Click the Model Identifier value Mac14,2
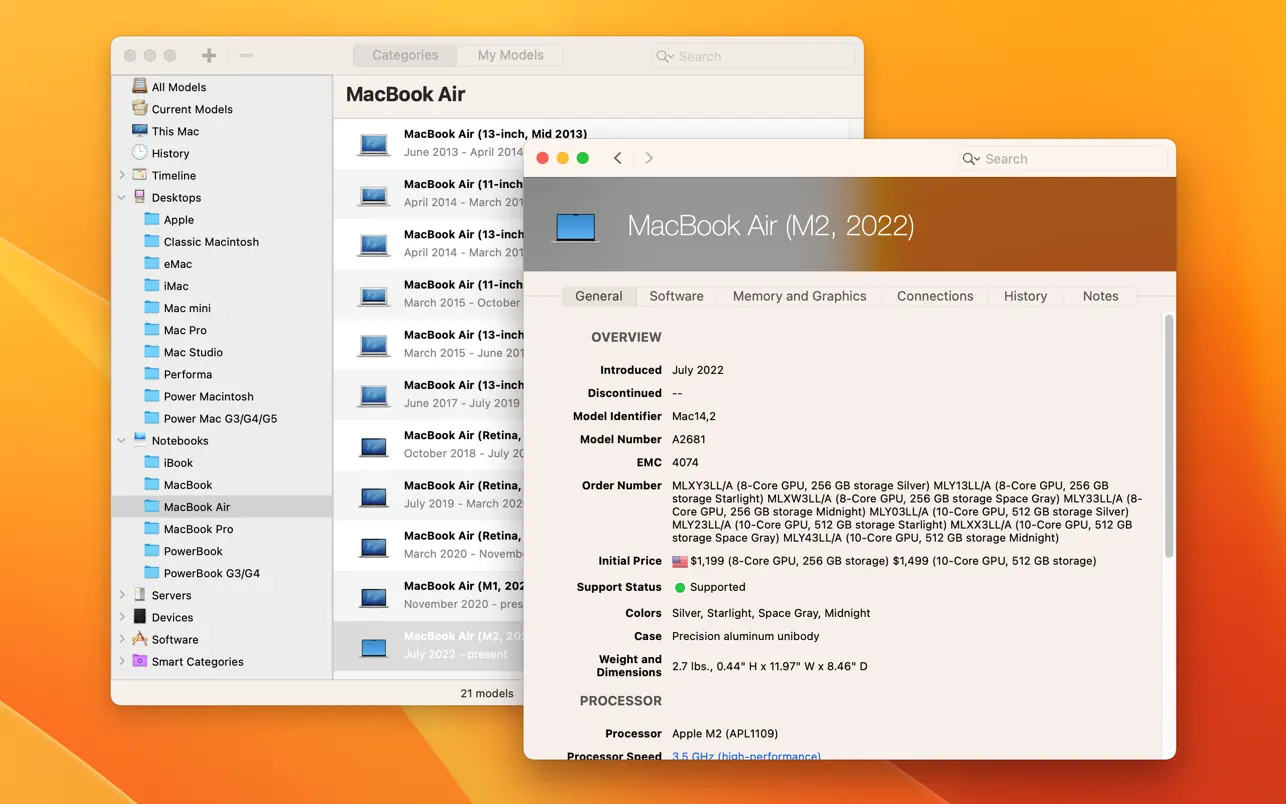The image size is (1286, 804). (695, 416)
